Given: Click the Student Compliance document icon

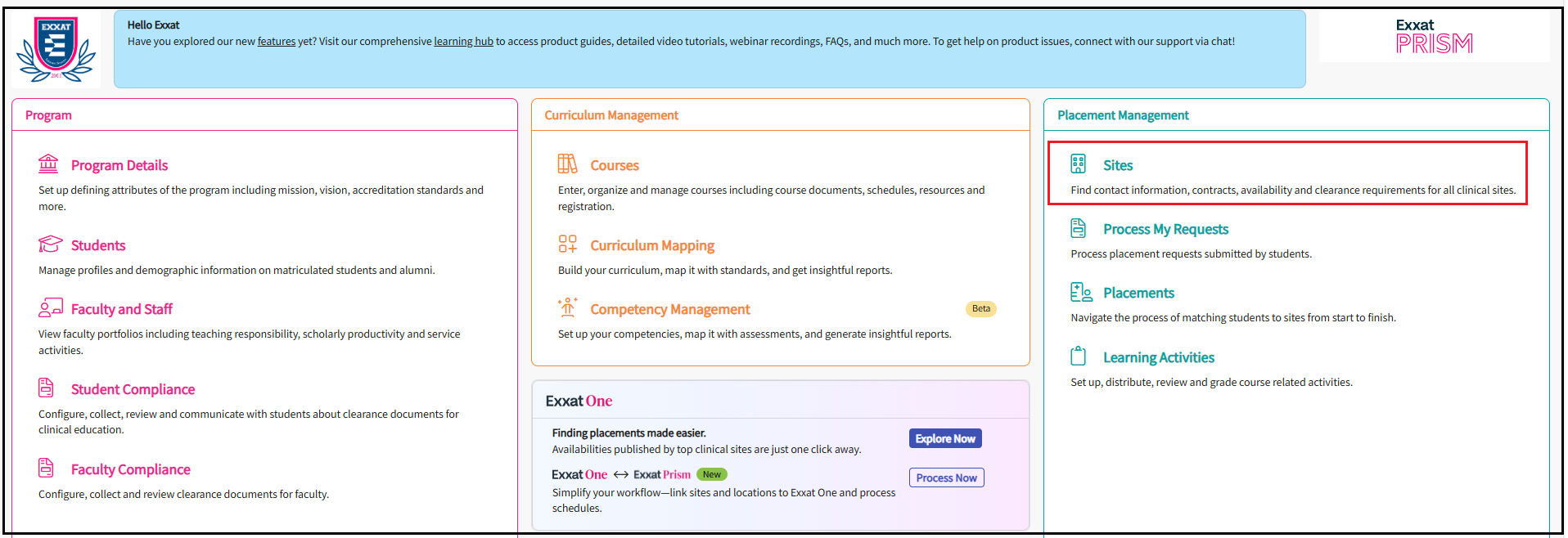Looking at the screenshot, I should click(x=47, y=388).
